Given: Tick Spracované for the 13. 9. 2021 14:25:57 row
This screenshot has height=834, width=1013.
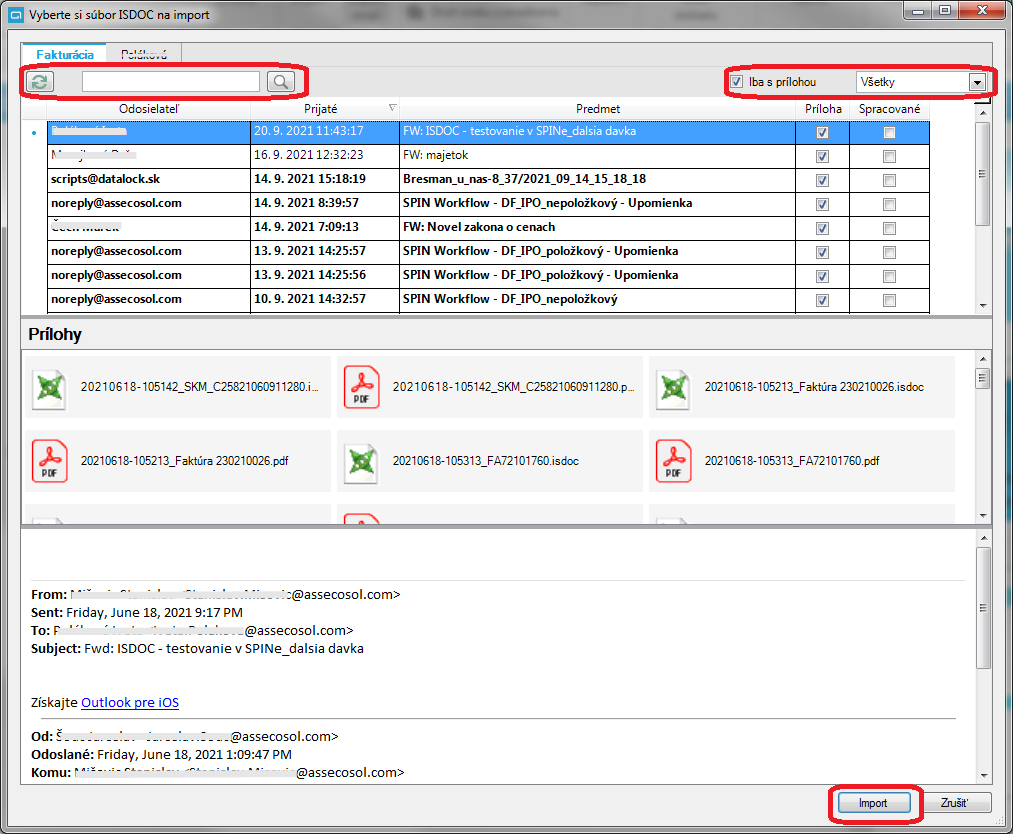Looking at the screenshot, I should pos(890,253).
